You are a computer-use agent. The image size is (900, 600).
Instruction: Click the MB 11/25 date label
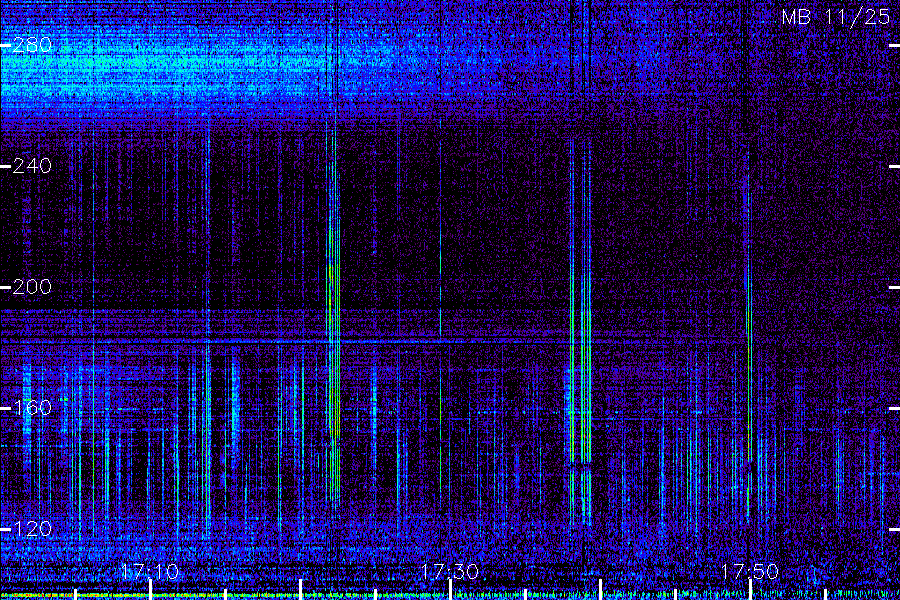point(836,17)
